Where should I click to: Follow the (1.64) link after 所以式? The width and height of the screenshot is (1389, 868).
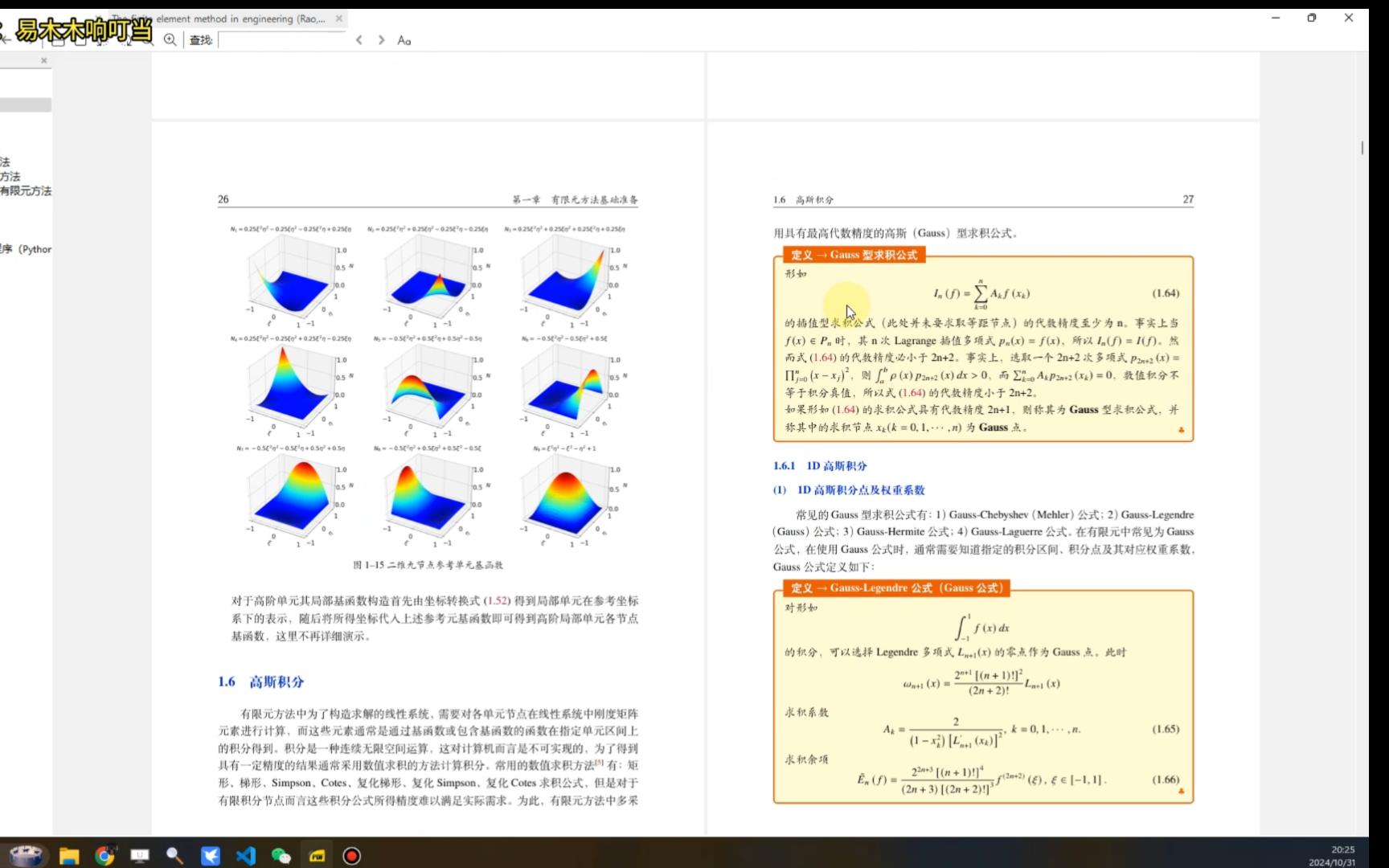pyautogui.click(x=912, y=393)
